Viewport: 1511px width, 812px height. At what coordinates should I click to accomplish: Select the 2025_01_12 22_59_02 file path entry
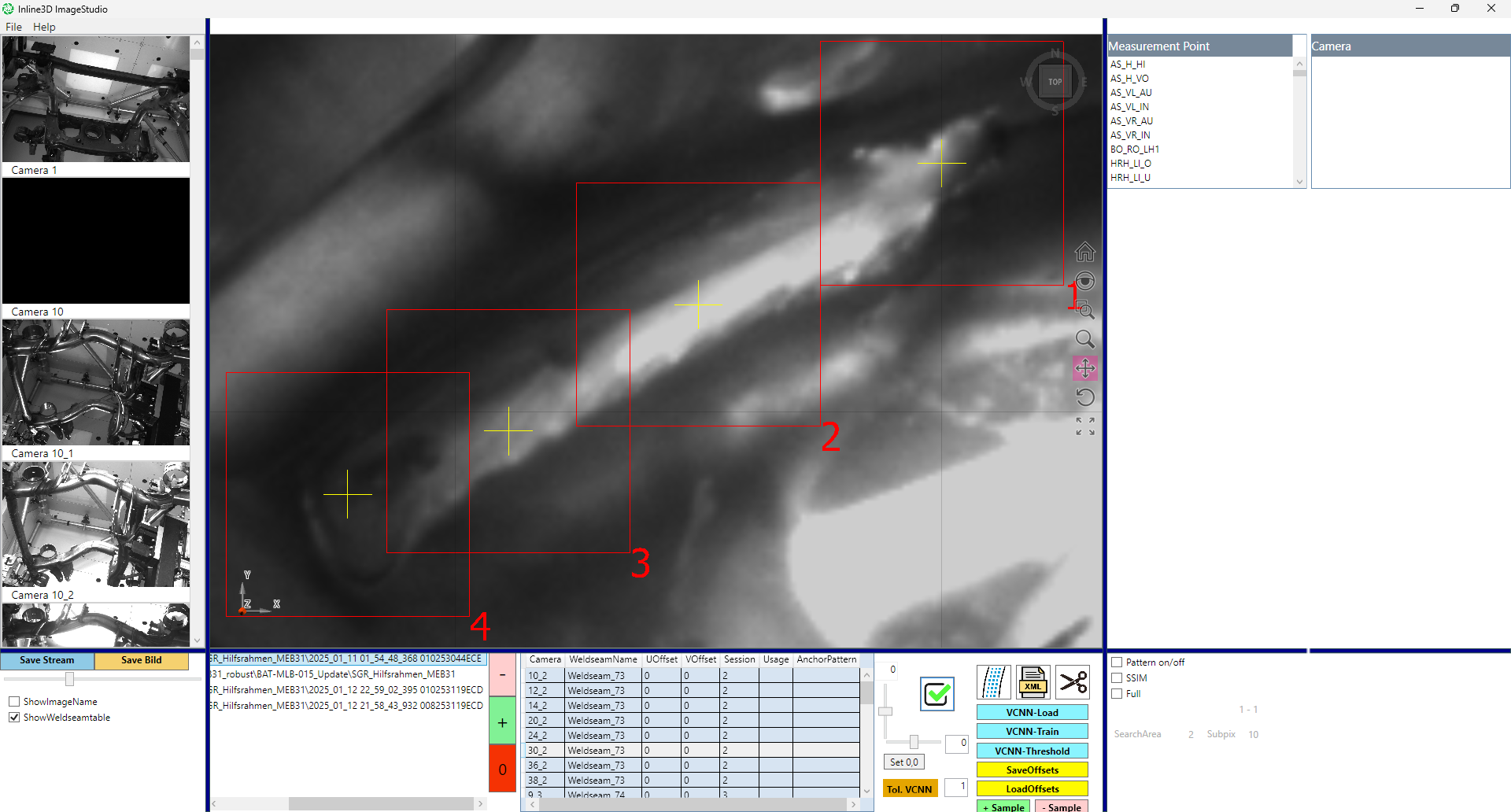[x=347, y=690]
